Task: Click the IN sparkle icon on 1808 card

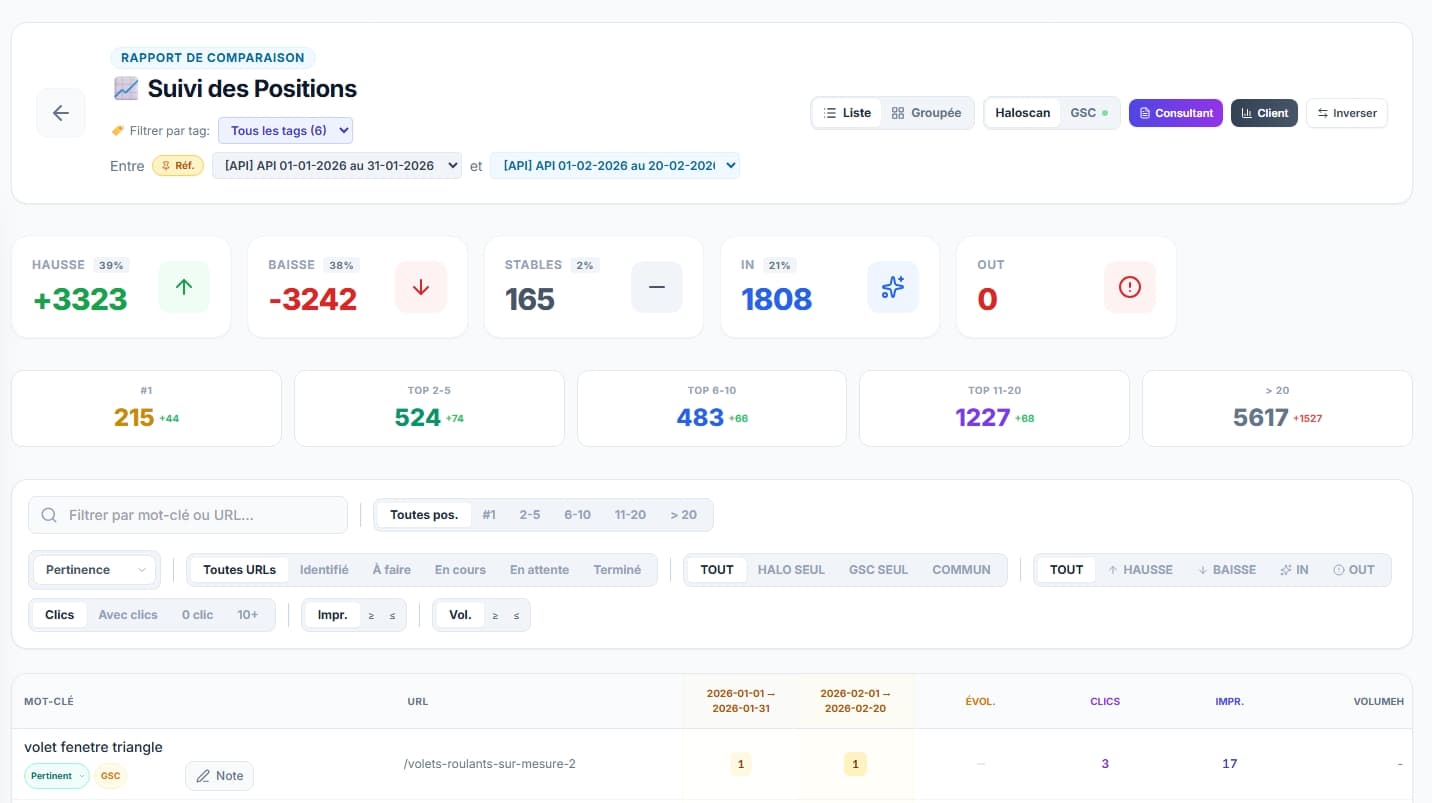Action: pyautogui.click(x=892, y=287)
